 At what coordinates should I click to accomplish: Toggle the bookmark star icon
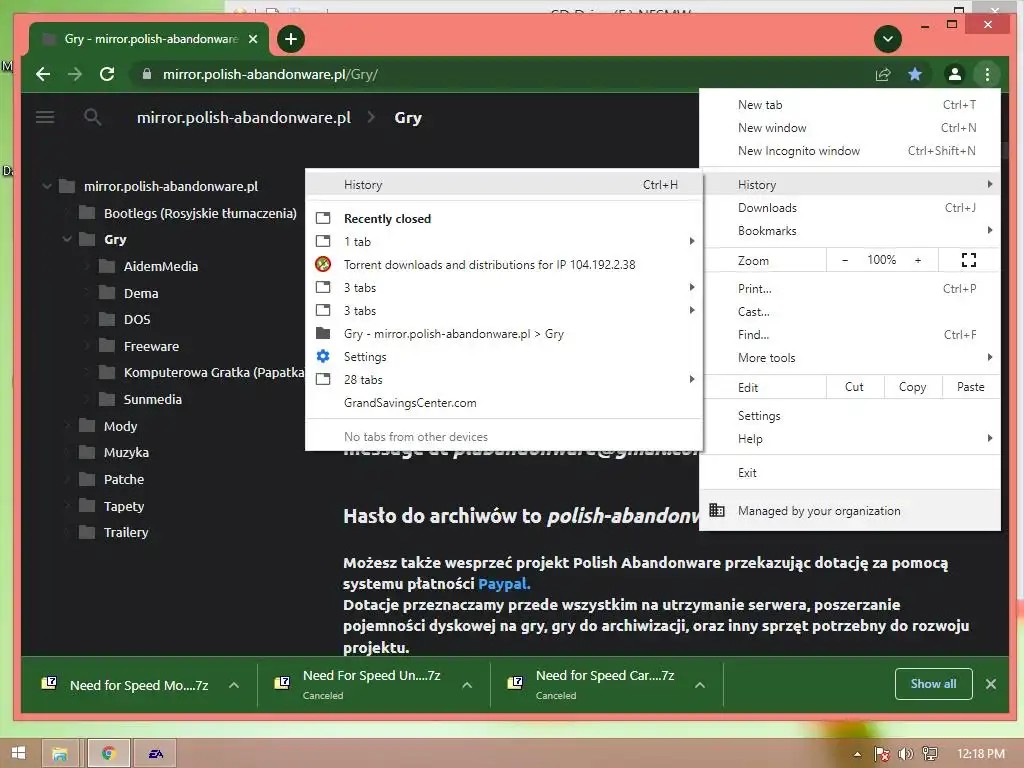[x=915, y=74]
